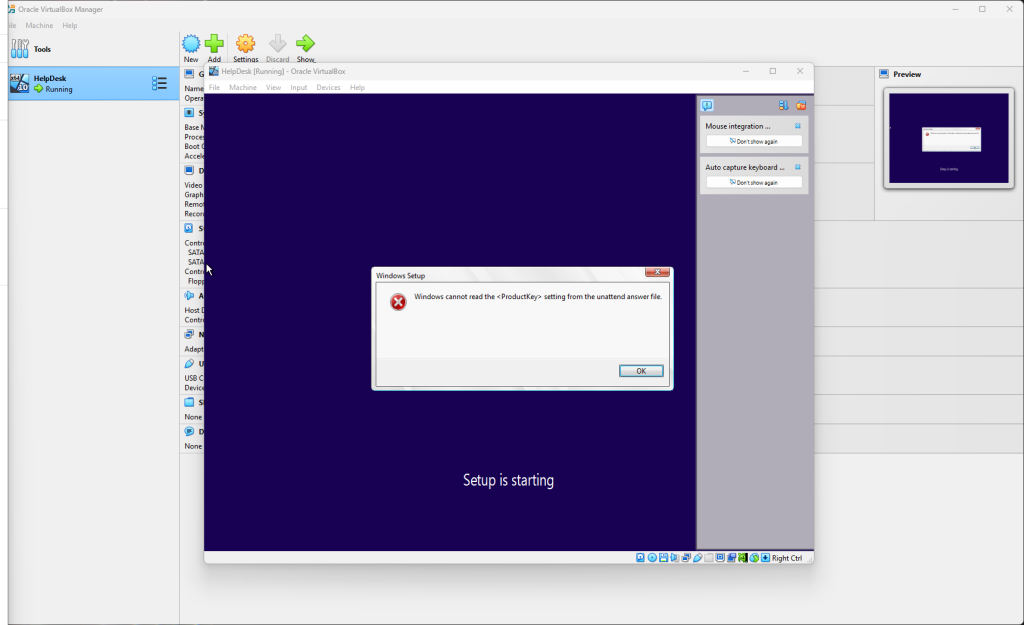Click the audio speaker status bar icon

click(x=675, y=558)
